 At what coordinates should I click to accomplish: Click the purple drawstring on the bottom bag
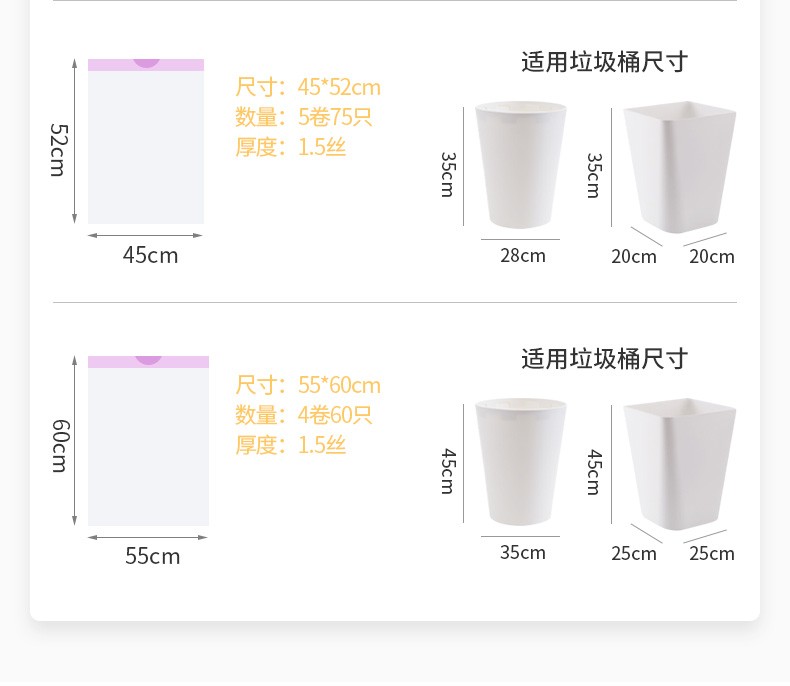coord(149,362)
